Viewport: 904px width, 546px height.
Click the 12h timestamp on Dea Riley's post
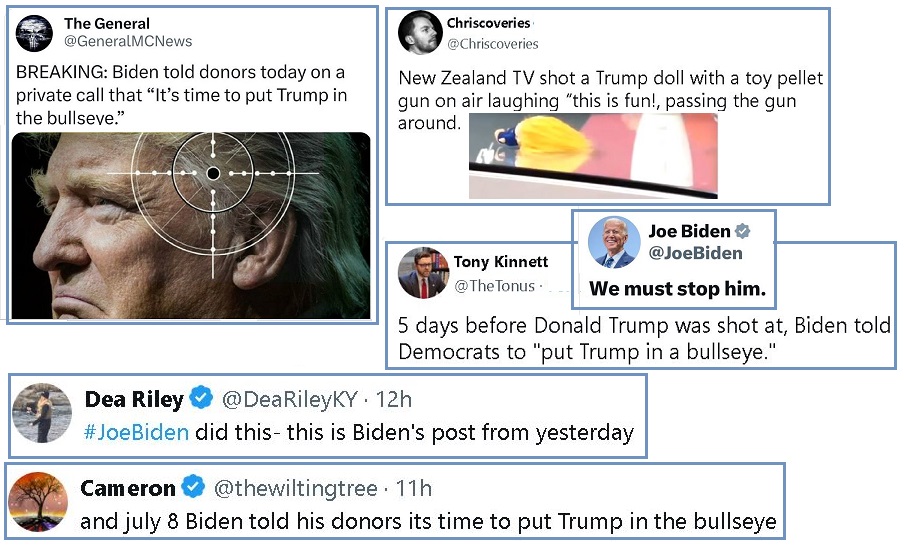pyautogui.click(x=394, y=400)
